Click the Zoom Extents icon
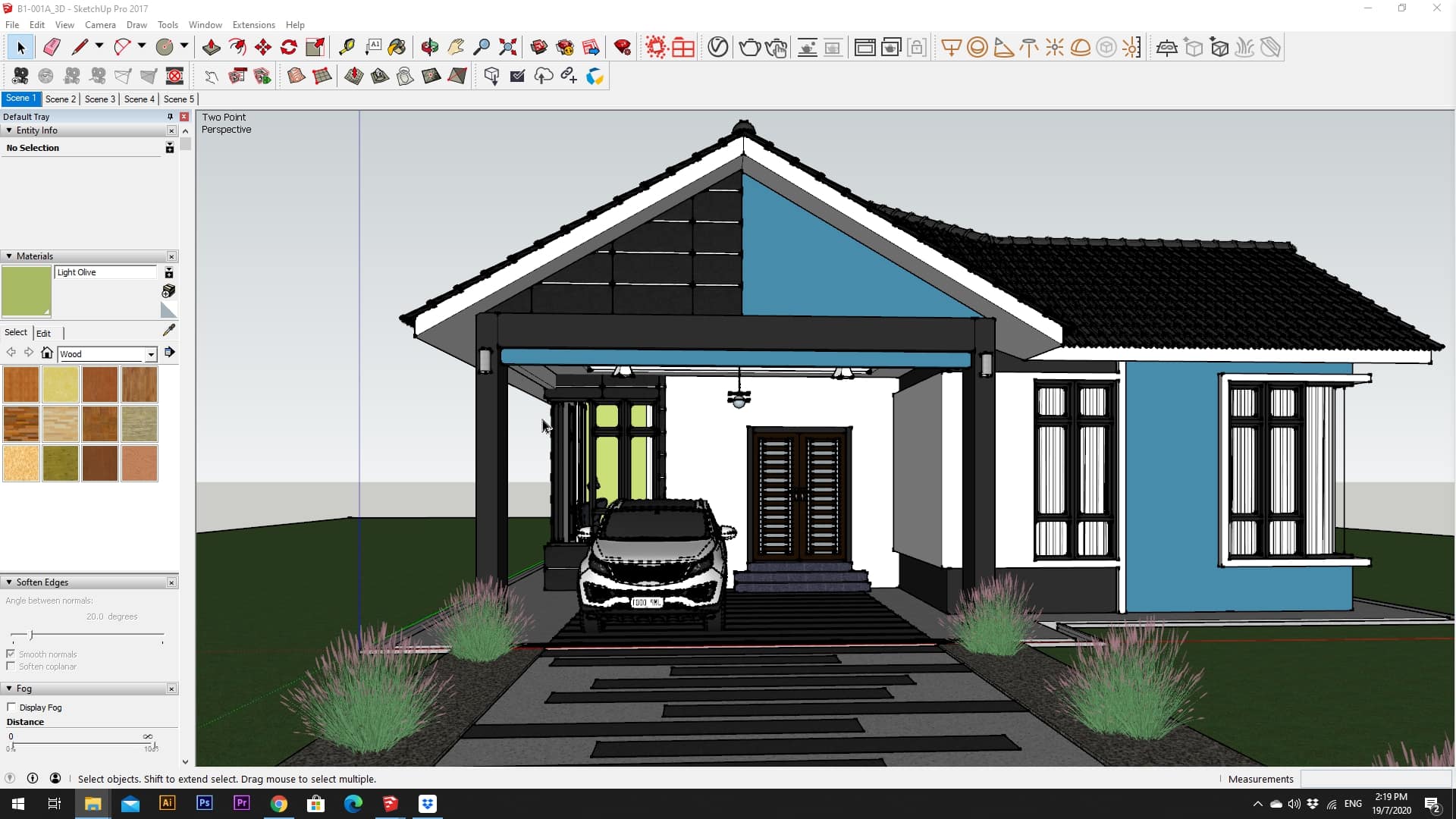 508,48
